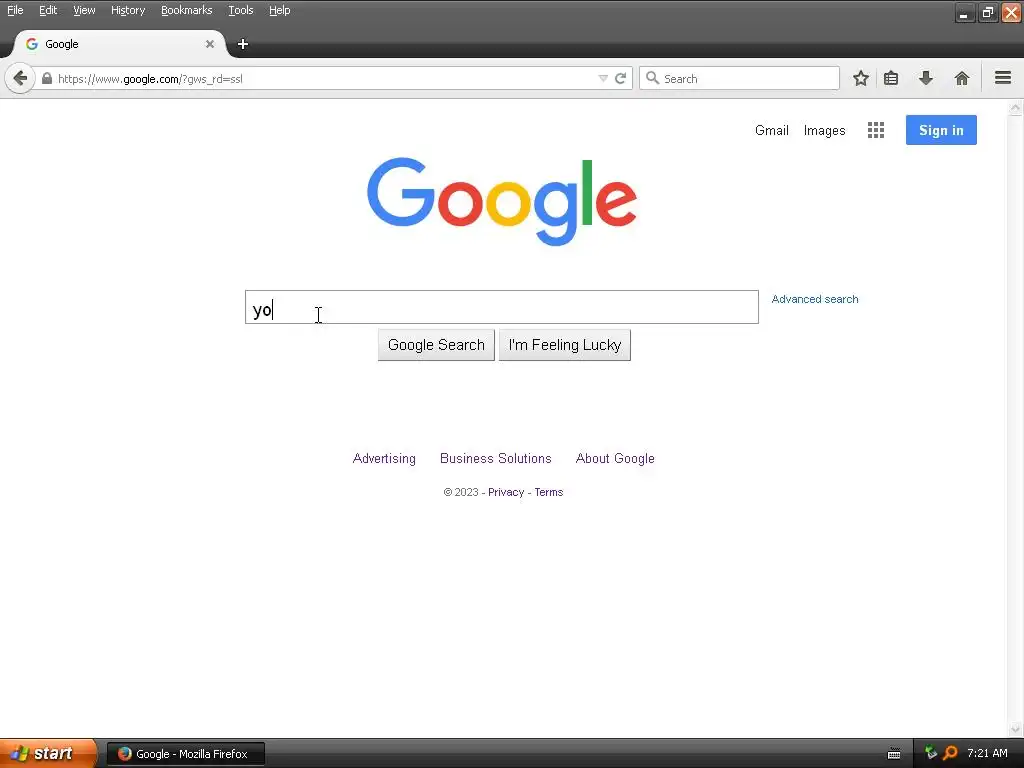Open the Advertising link
1024x768 pixels.
(384, 458)
